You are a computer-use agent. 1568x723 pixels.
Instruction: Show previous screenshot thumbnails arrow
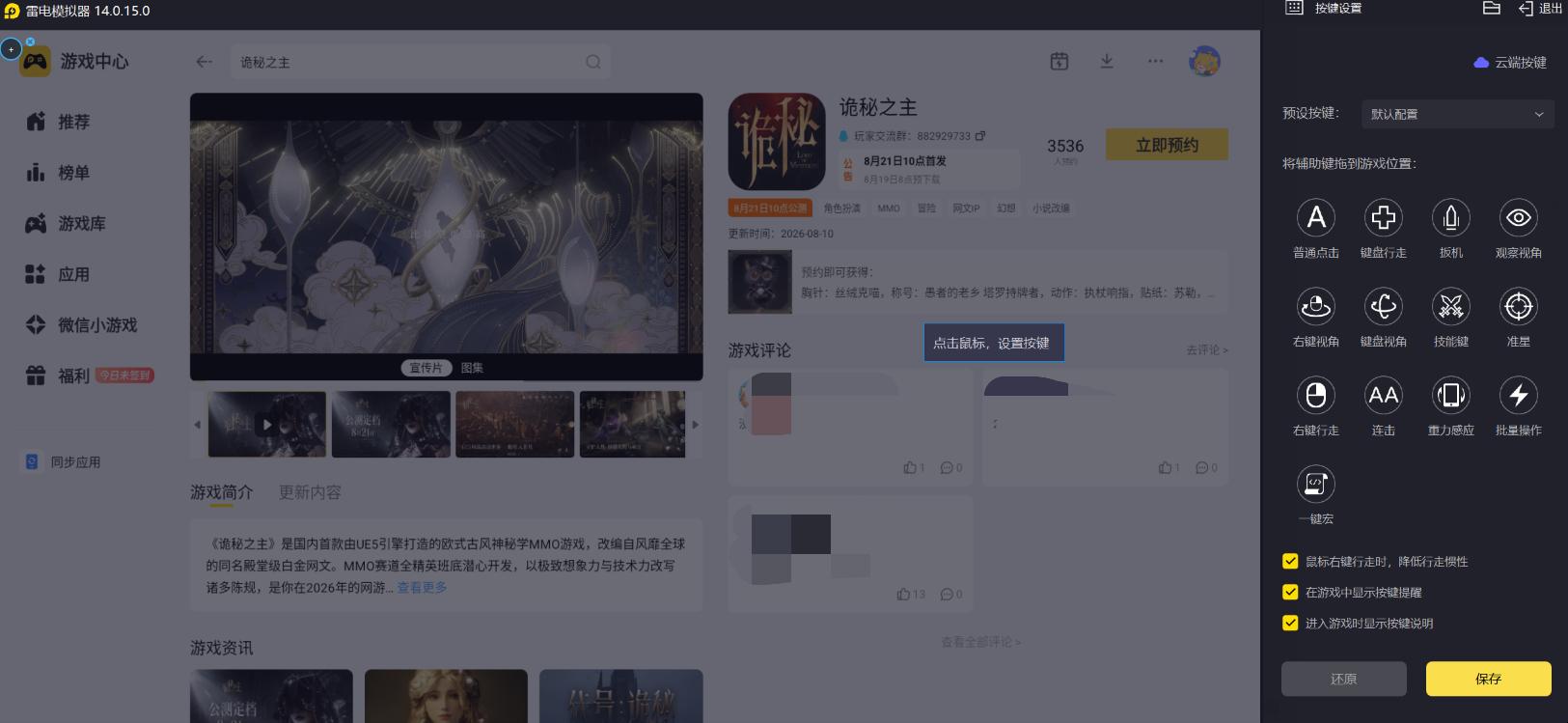(x=198, y=425)
